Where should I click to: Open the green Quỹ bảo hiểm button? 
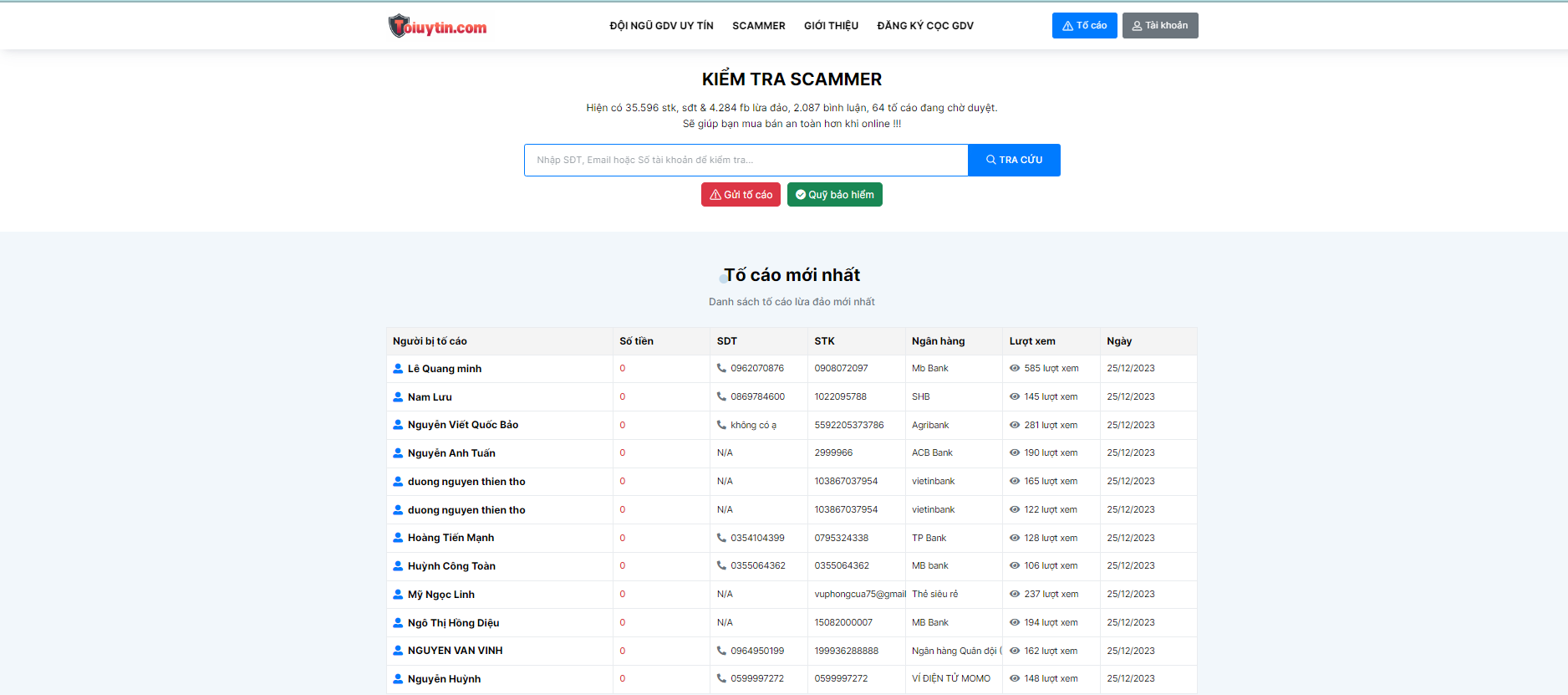(x=834, y=195)
